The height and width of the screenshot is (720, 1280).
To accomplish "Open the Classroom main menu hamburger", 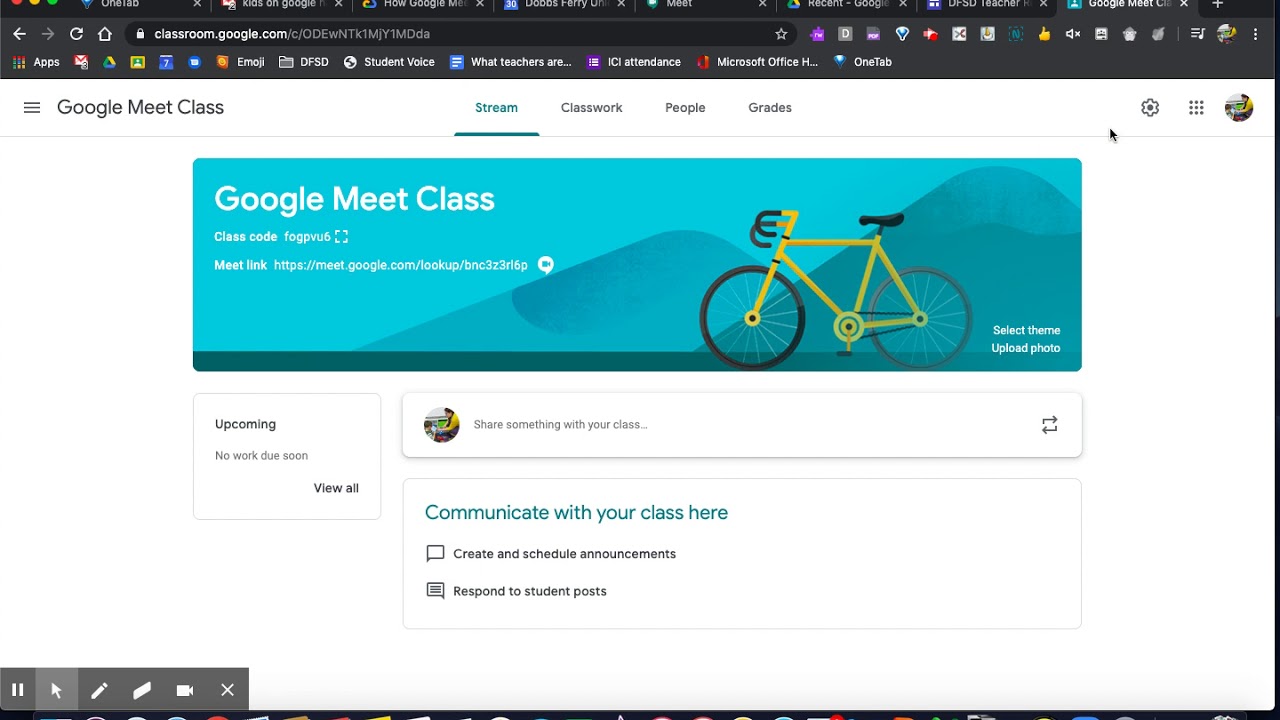I will tap(32, 107).
